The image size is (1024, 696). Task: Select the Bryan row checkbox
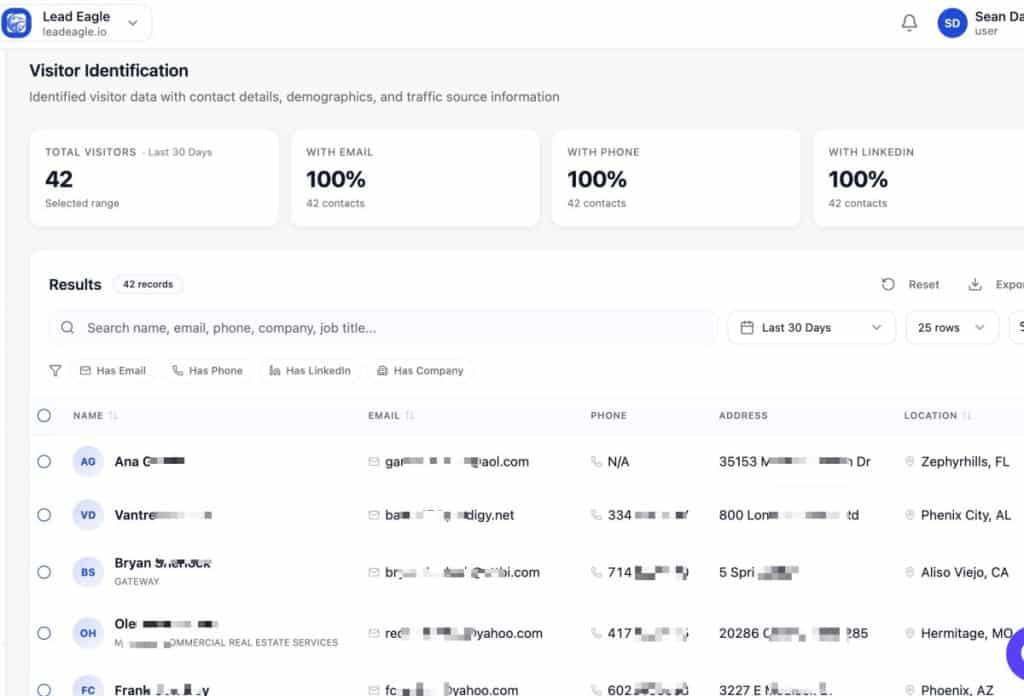point(44,572)
